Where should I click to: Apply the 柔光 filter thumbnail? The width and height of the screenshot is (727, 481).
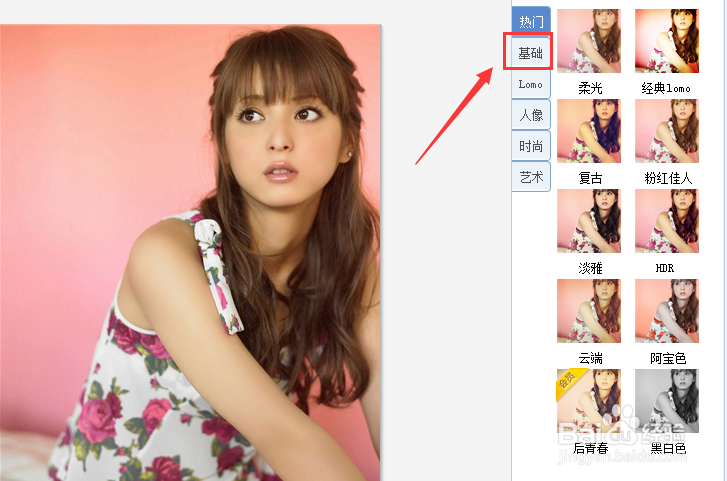(x=589, y=41)
